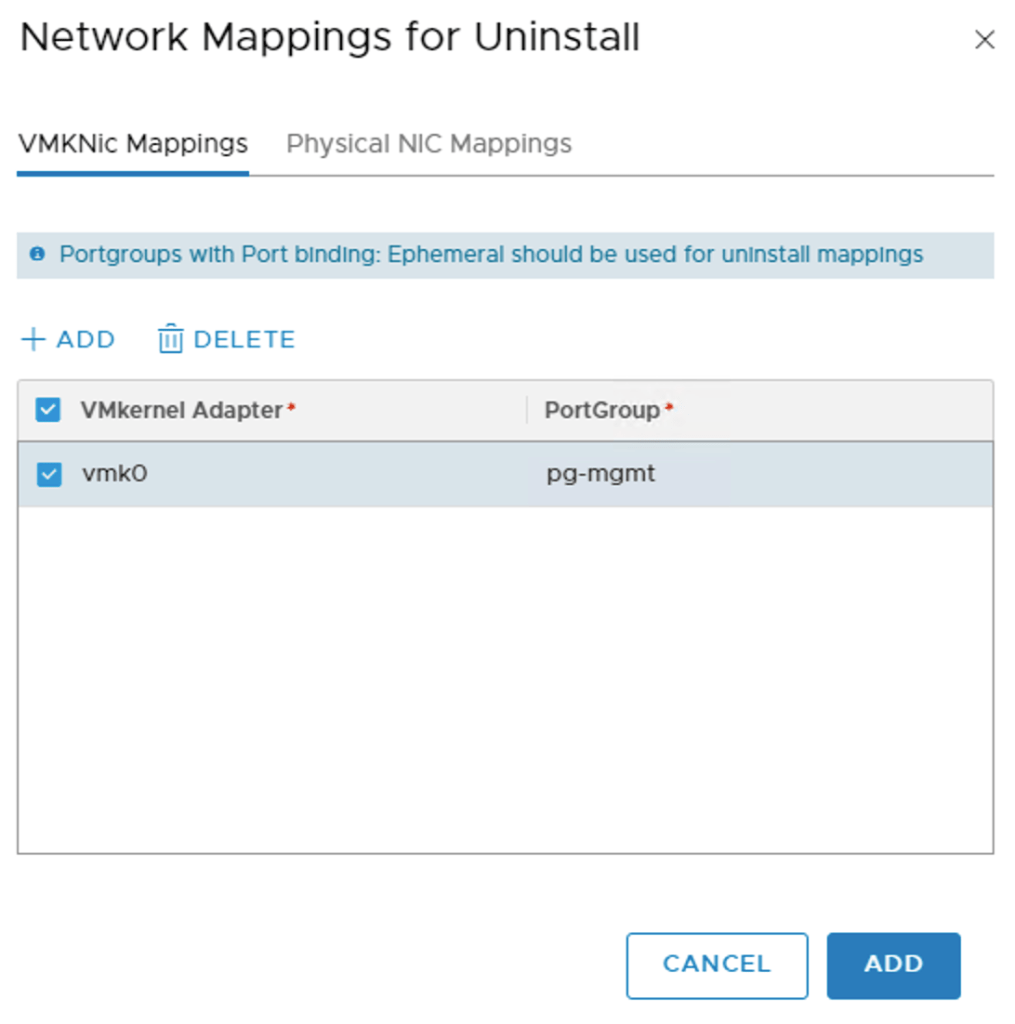Click the Ephemeral port binding info message

click(490, 255)
